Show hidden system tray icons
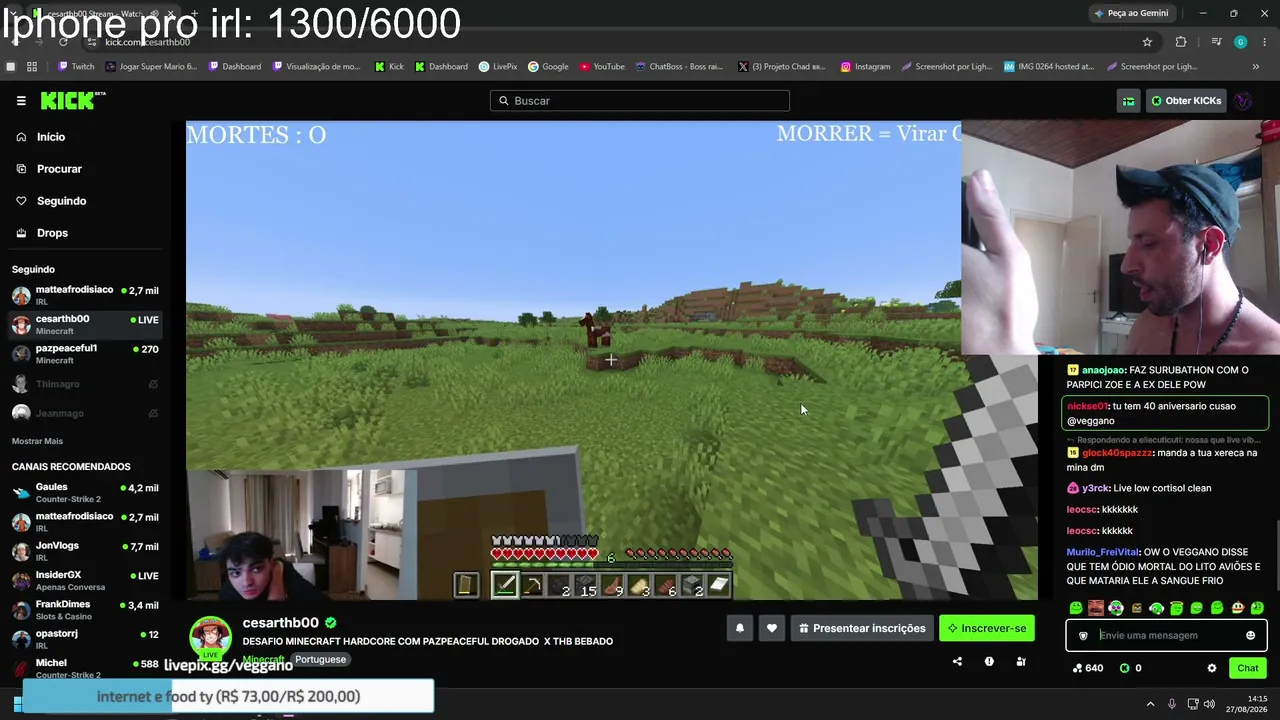1280x720 pixels. pyautogui.click(x=1150, y=704)
